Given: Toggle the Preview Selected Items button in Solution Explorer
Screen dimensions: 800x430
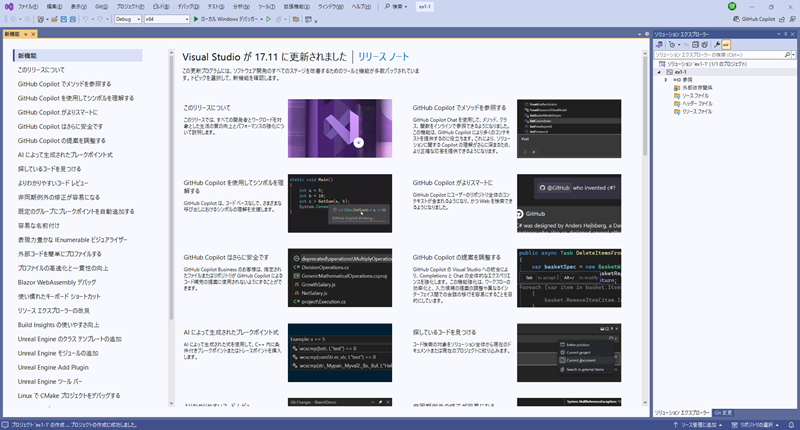Looking at the screenshot, I should coord(727,46).
